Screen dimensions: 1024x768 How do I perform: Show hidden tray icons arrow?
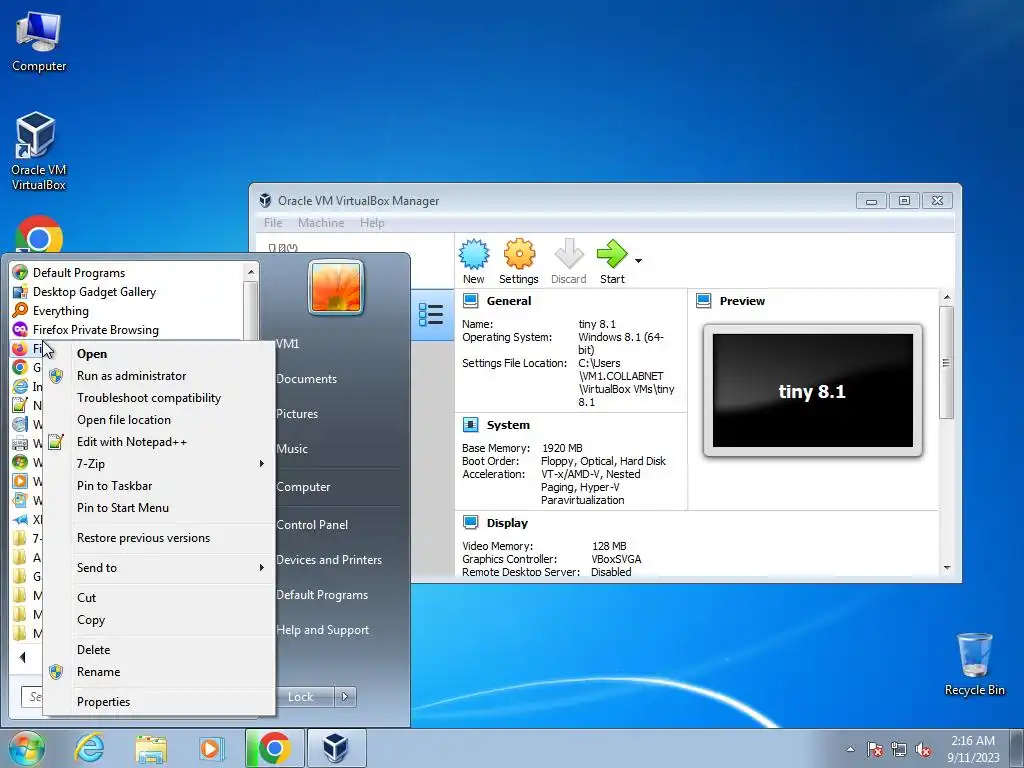[850, 749]
